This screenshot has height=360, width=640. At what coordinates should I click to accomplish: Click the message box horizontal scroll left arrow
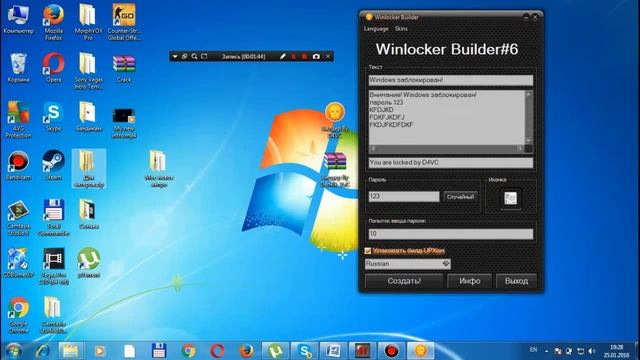coord(373,149)
